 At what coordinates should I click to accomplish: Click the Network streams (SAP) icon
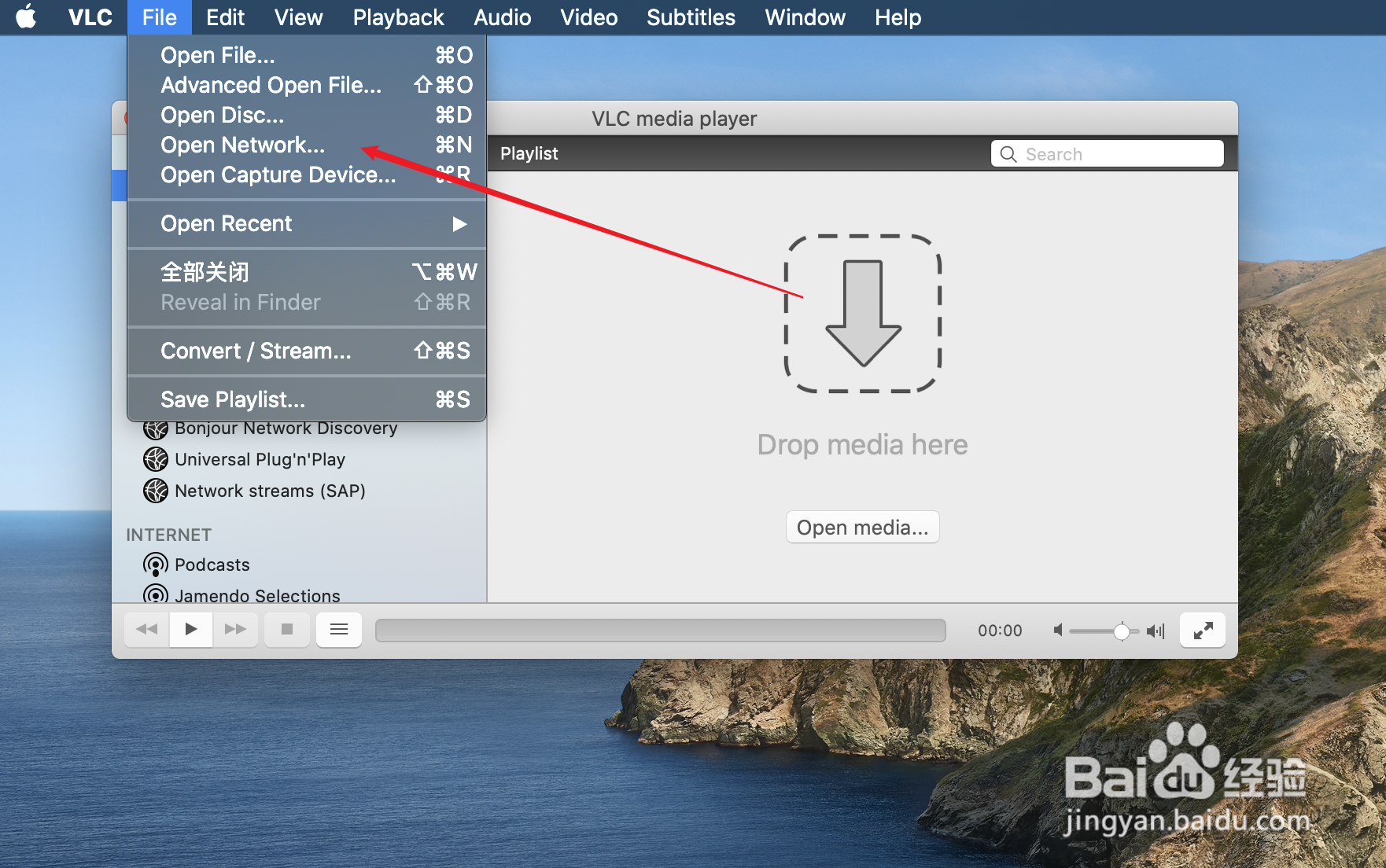(x=156, y=491)
